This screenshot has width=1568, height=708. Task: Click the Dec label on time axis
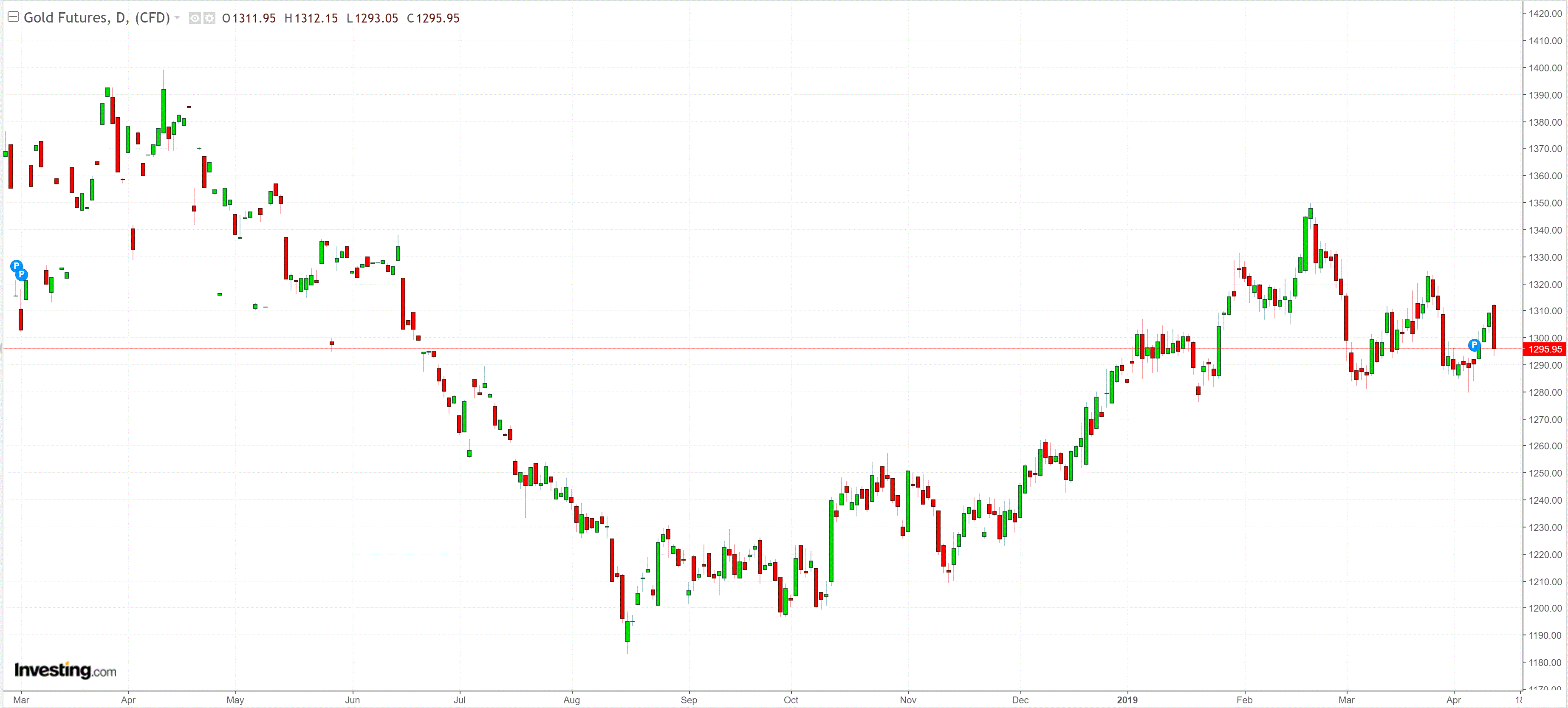1020,700
